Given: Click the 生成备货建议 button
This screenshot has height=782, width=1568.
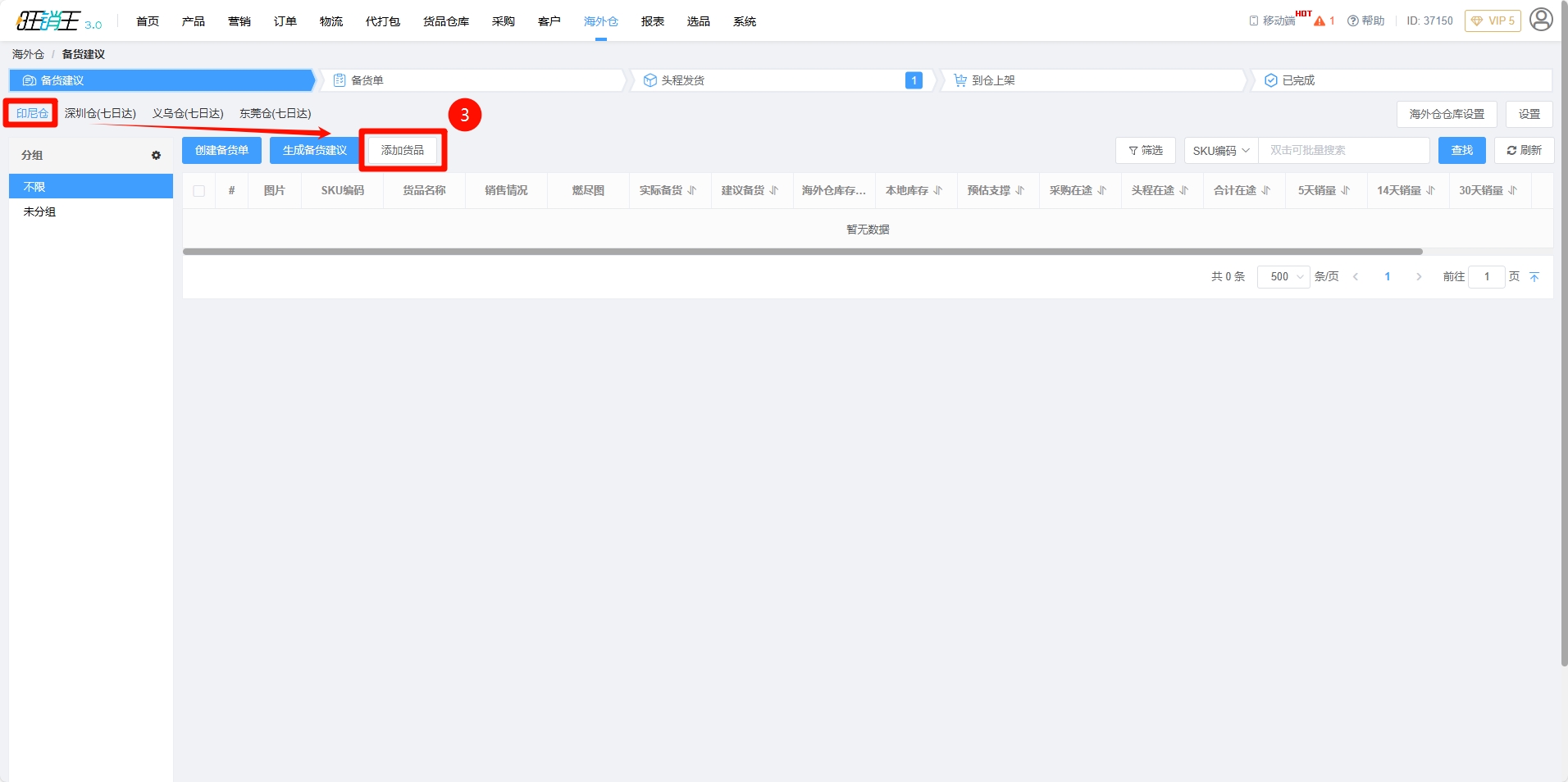Looking at the screenshot, I should click(x=314, y=151).
